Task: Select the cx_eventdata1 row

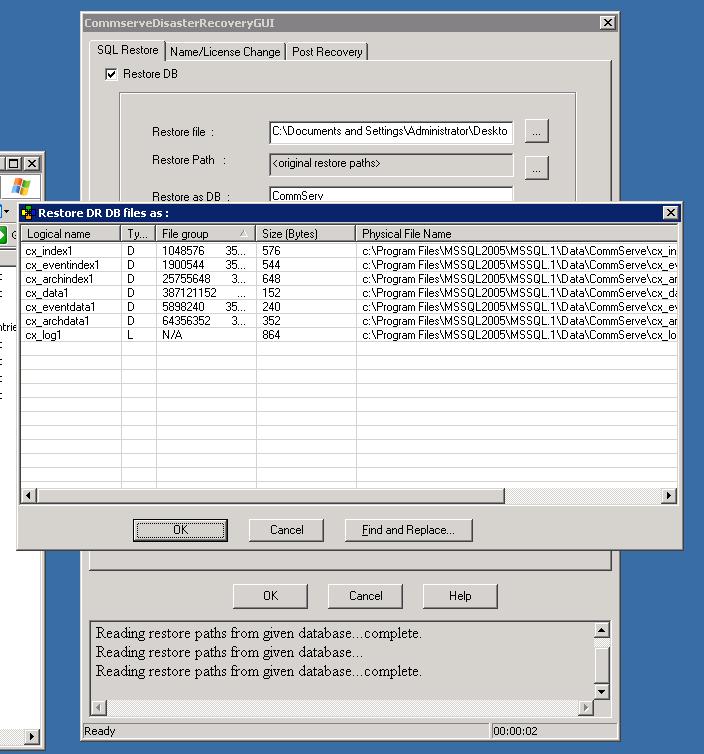Action: tap(349, 307)
